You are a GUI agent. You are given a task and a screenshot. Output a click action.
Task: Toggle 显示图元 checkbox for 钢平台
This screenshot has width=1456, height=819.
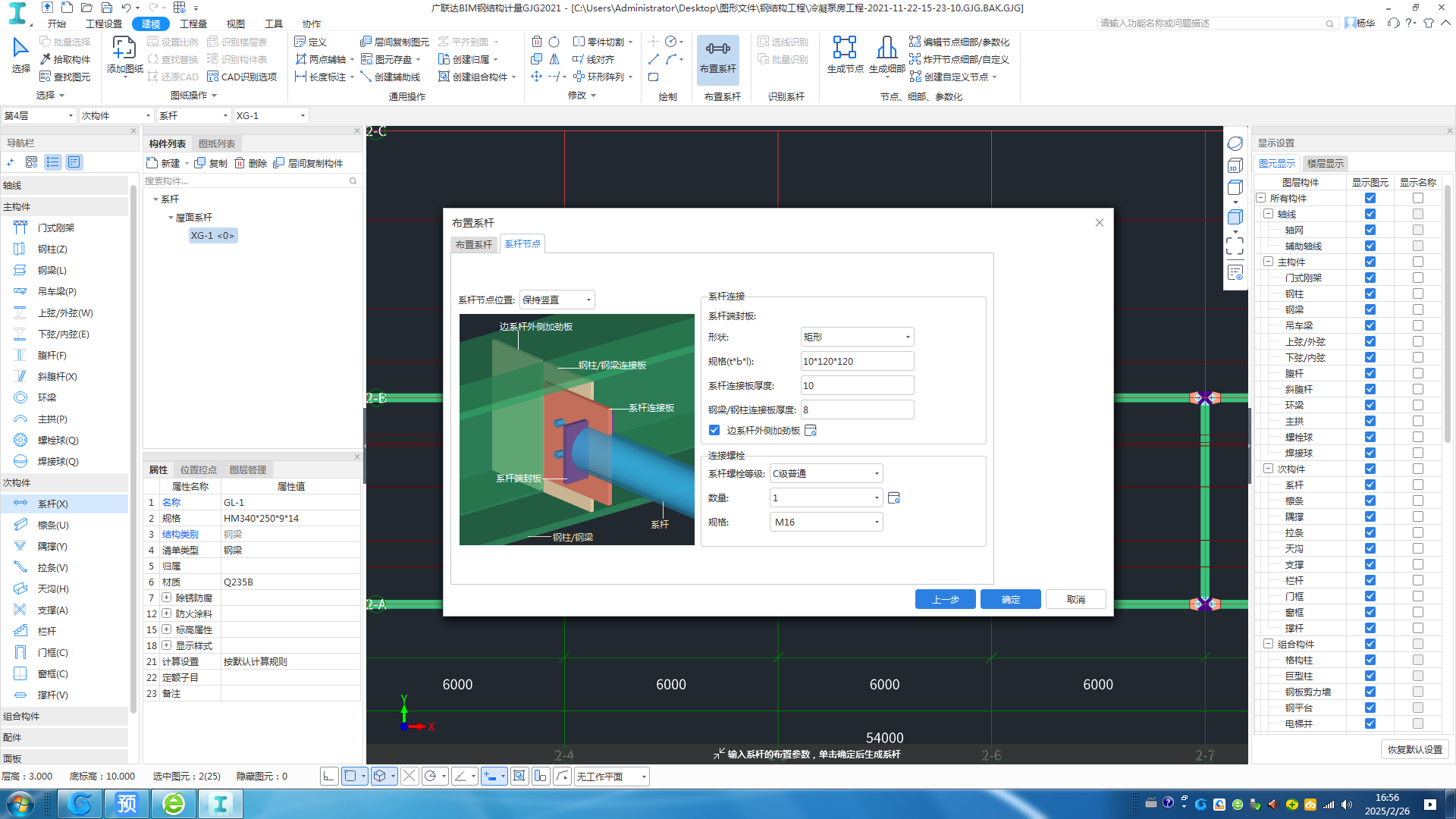point(1370,708)
